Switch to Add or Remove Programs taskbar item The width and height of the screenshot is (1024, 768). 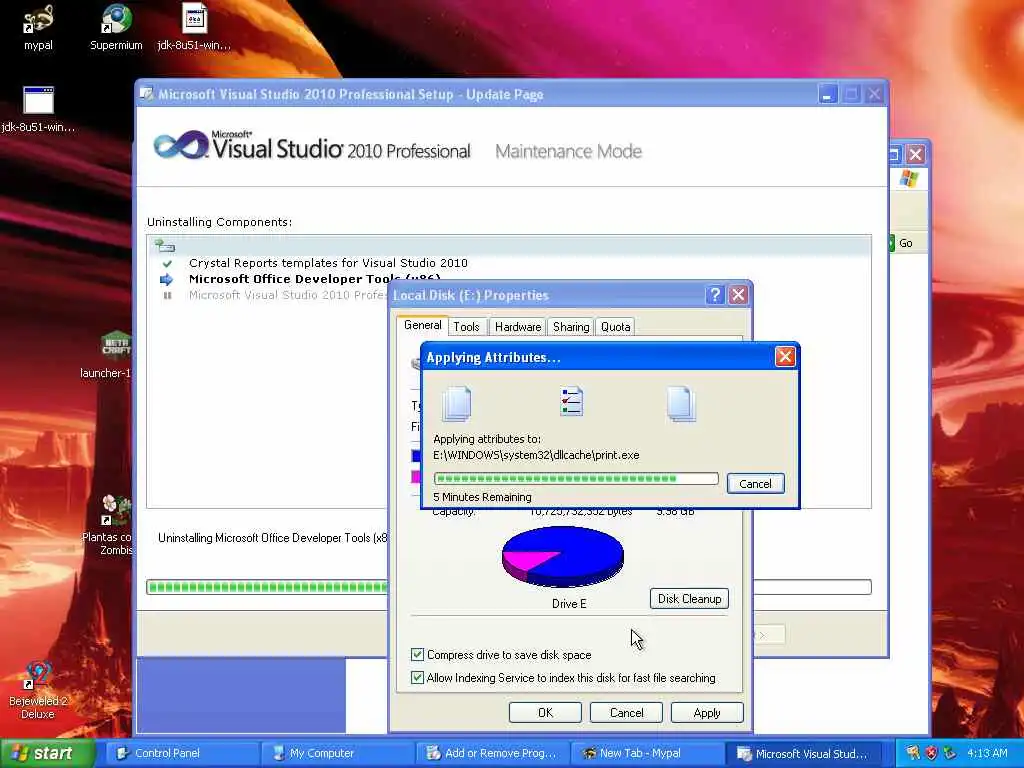point(492,753)
